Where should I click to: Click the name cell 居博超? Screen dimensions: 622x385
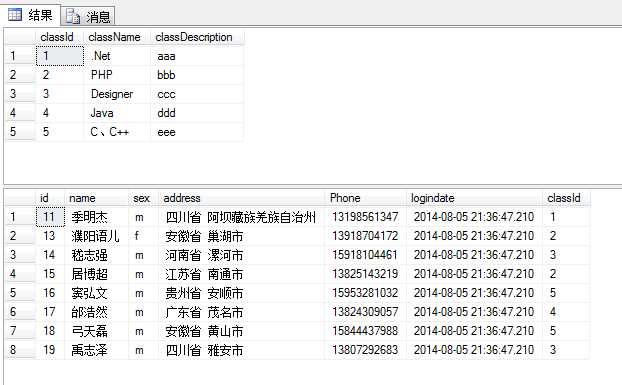(96, 274)
